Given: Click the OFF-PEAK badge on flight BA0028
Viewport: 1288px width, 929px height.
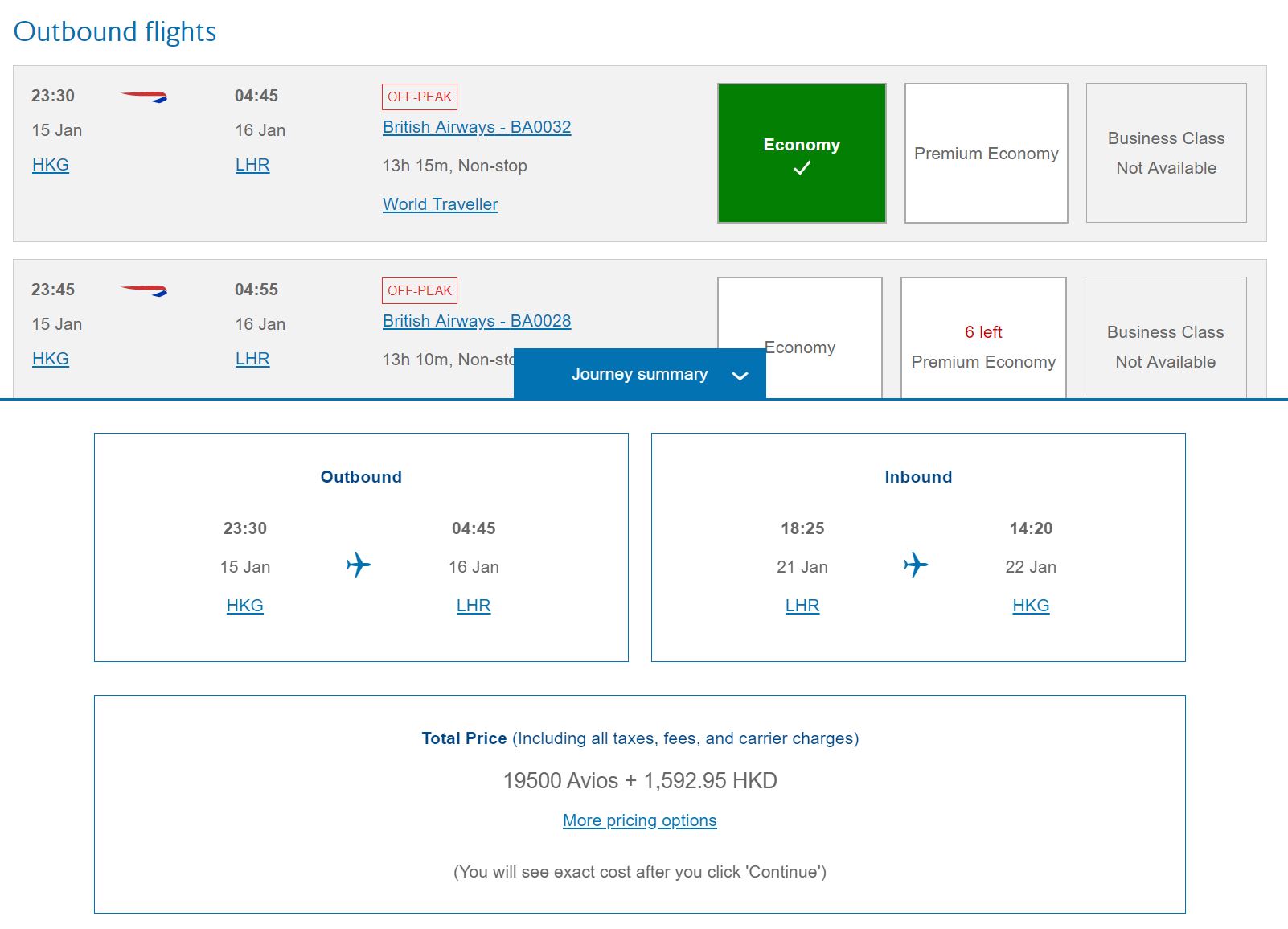Looking at the screenshot, I should (x=420, y=290).
